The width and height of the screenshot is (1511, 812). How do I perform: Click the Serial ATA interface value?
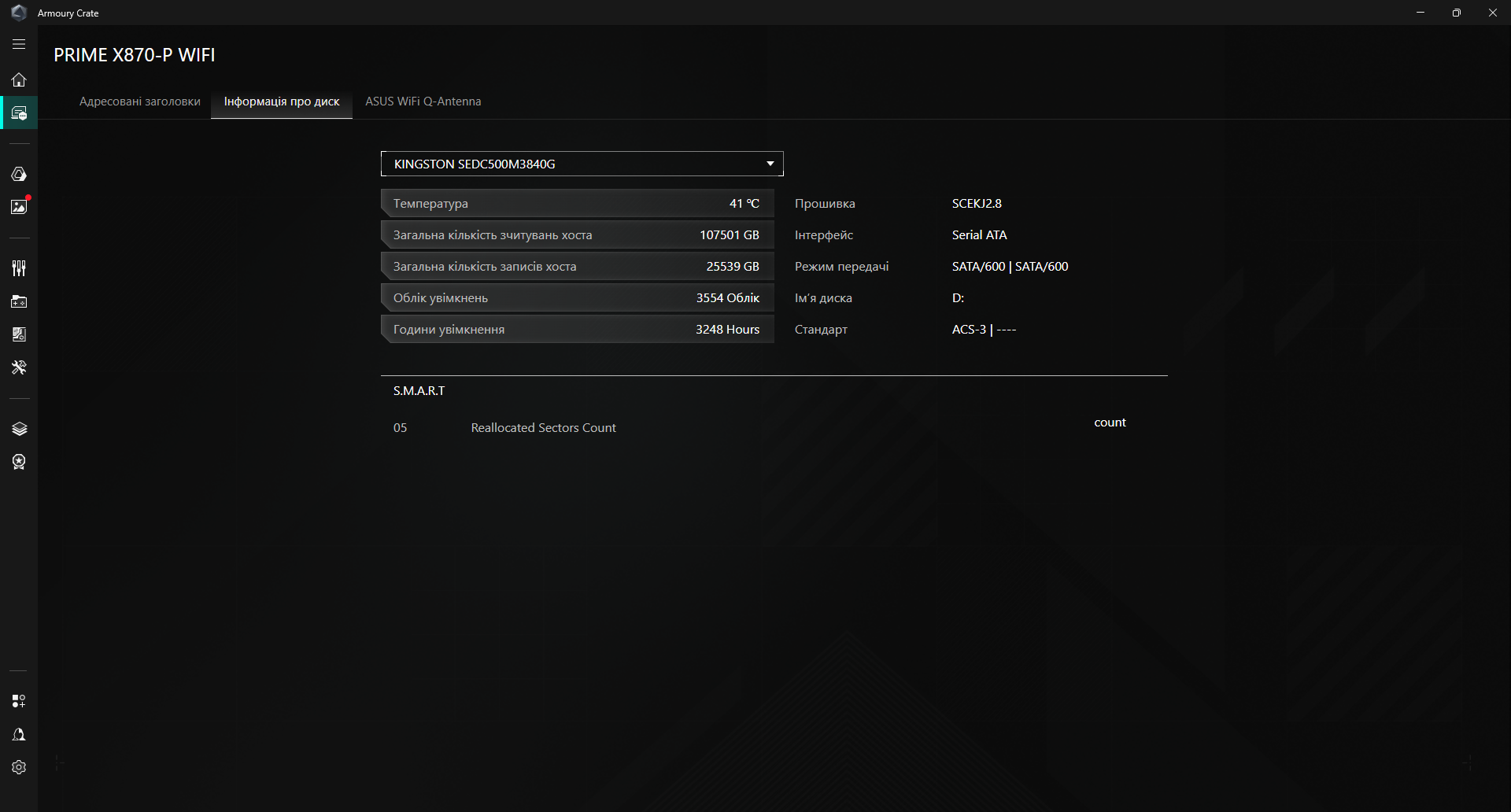[x=979, y=234]
